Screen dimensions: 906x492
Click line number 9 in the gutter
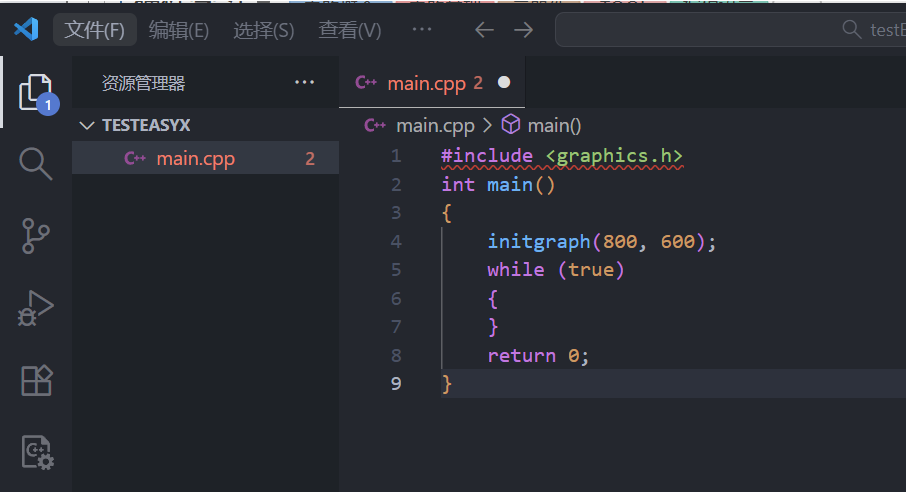click(396, 384)
